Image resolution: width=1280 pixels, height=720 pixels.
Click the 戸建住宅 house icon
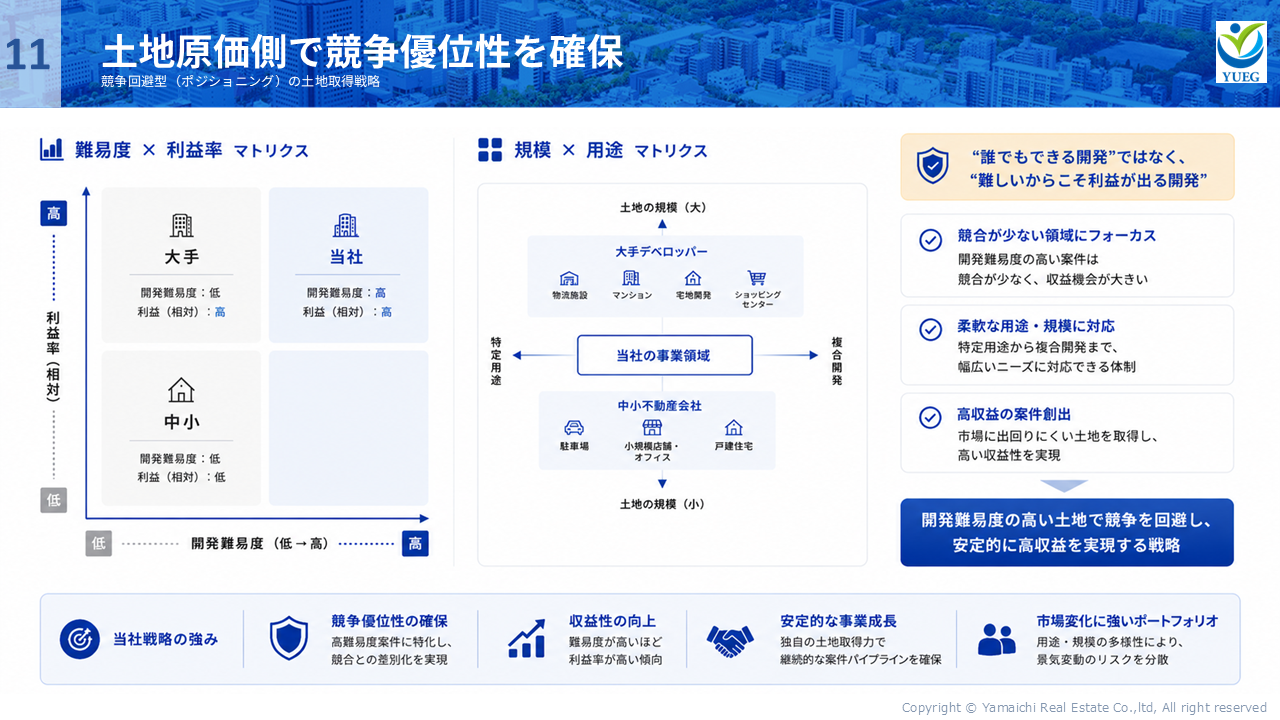click(x=734, y=427)
